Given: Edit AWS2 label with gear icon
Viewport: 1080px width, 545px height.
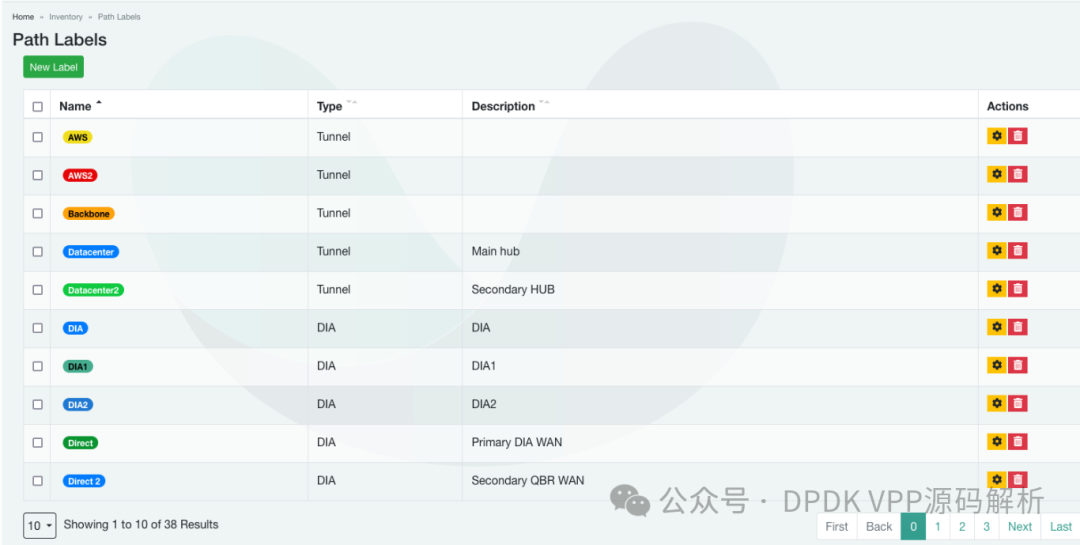Looking at the screenshot, I should [997, 174].
